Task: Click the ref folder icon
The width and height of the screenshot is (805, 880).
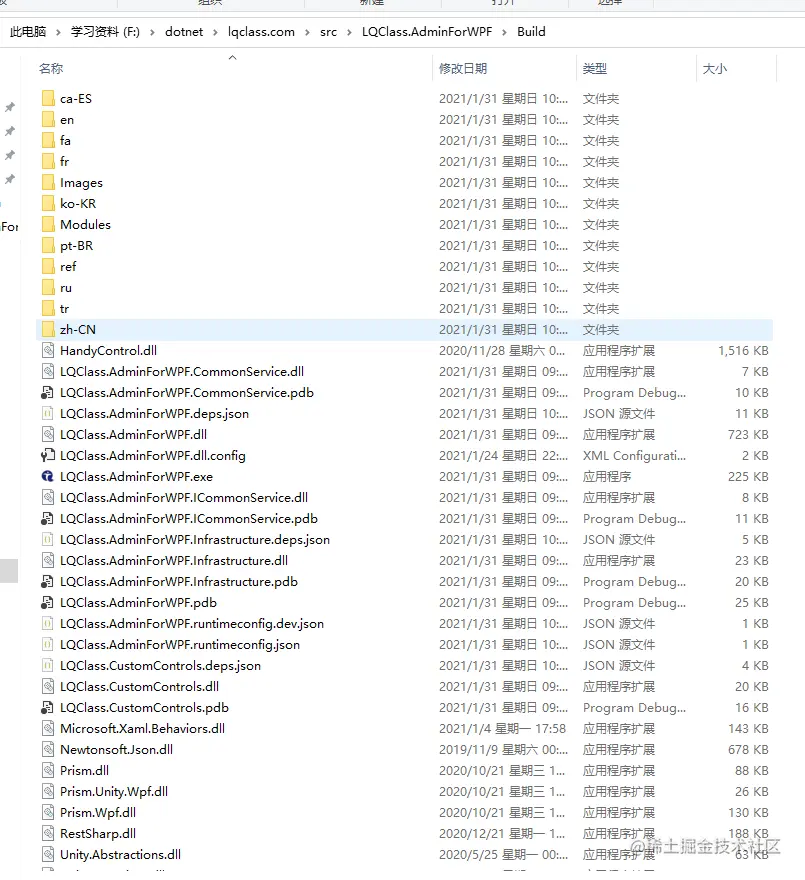Action: point(48,267)
